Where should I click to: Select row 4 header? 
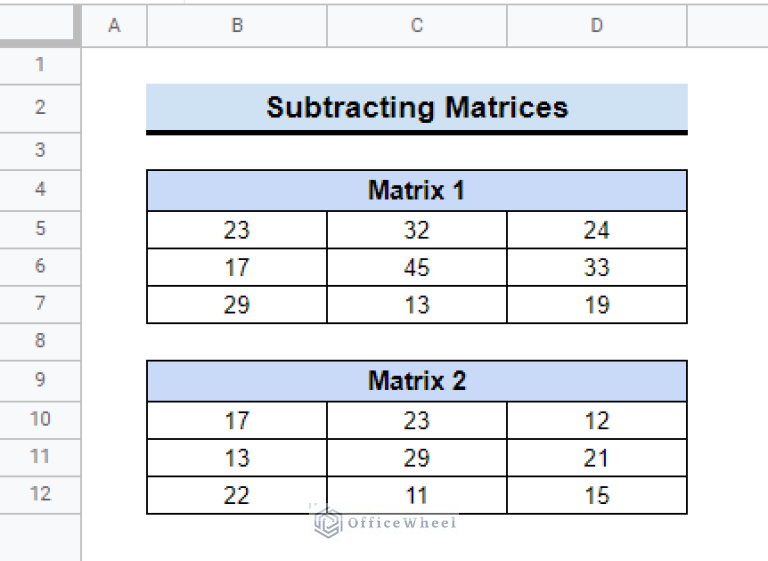tap(40, 189)
